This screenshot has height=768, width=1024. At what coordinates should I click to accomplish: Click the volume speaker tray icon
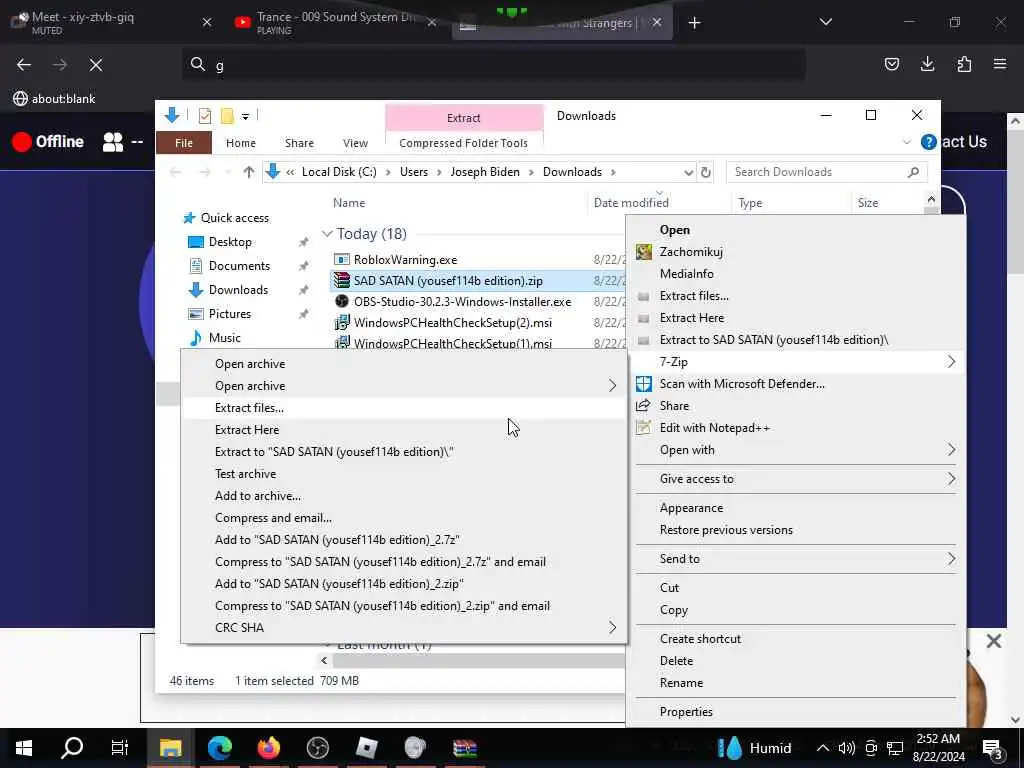[846, 748]
